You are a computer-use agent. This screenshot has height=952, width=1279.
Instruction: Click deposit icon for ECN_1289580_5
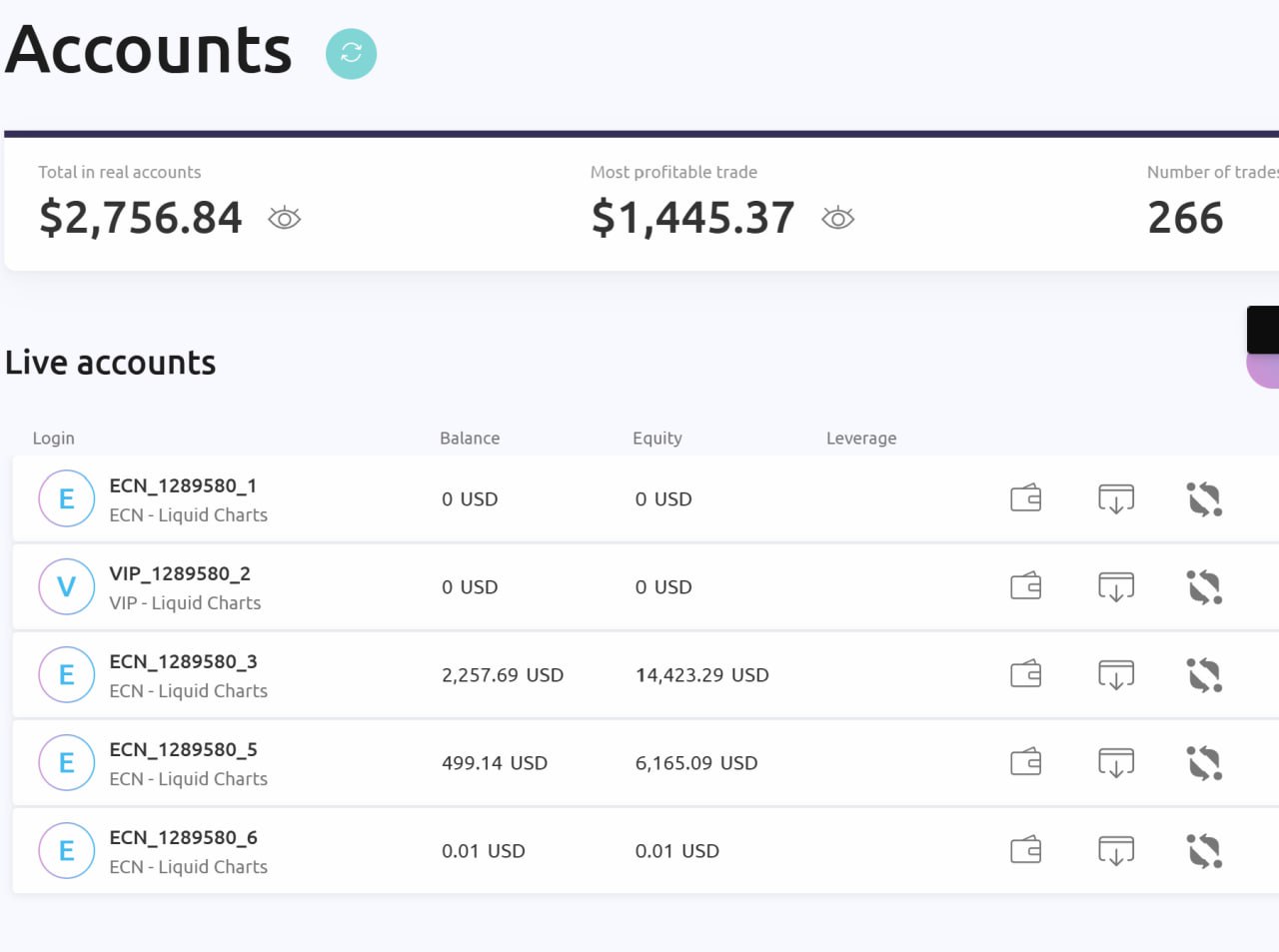1116,762
